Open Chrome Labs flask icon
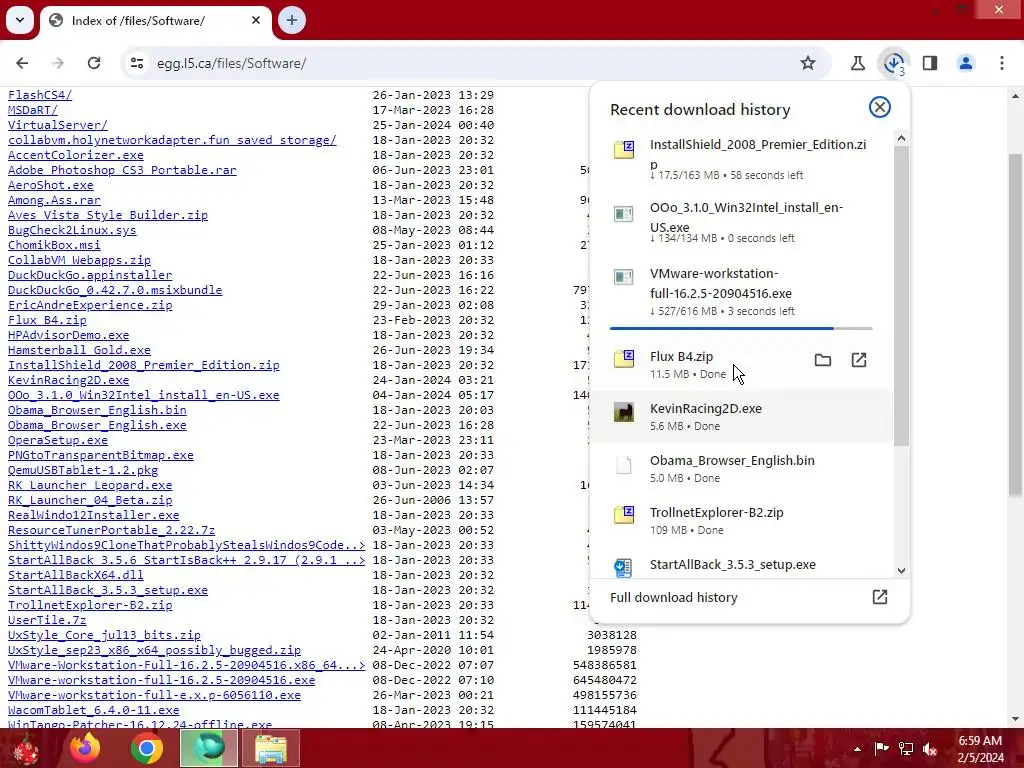The width and height of the screenshot is (1024, 768). pos(857,63)
